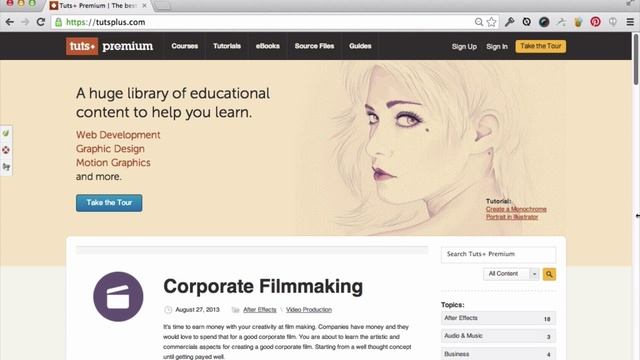Click the Sign In link

(497, 47)
